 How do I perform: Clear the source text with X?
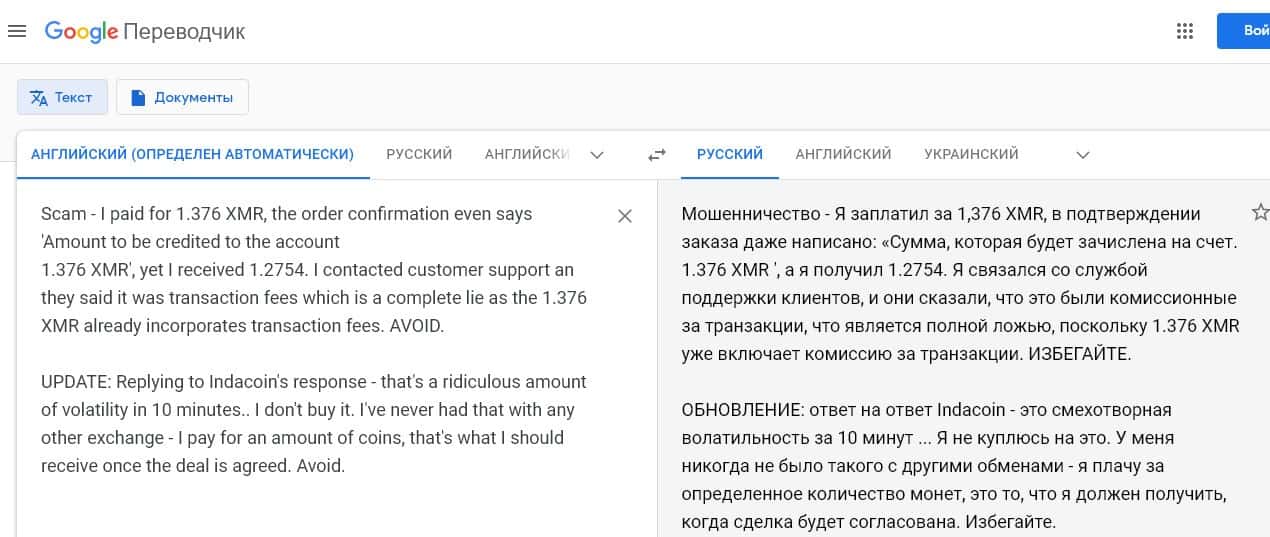(x=625, y=216)
